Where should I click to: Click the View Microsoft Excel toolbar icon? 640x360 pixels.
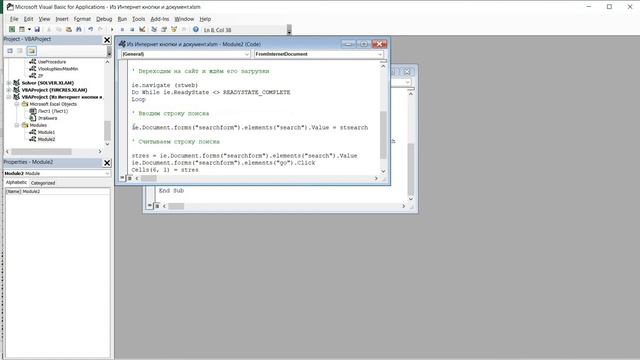click(12, 29)
